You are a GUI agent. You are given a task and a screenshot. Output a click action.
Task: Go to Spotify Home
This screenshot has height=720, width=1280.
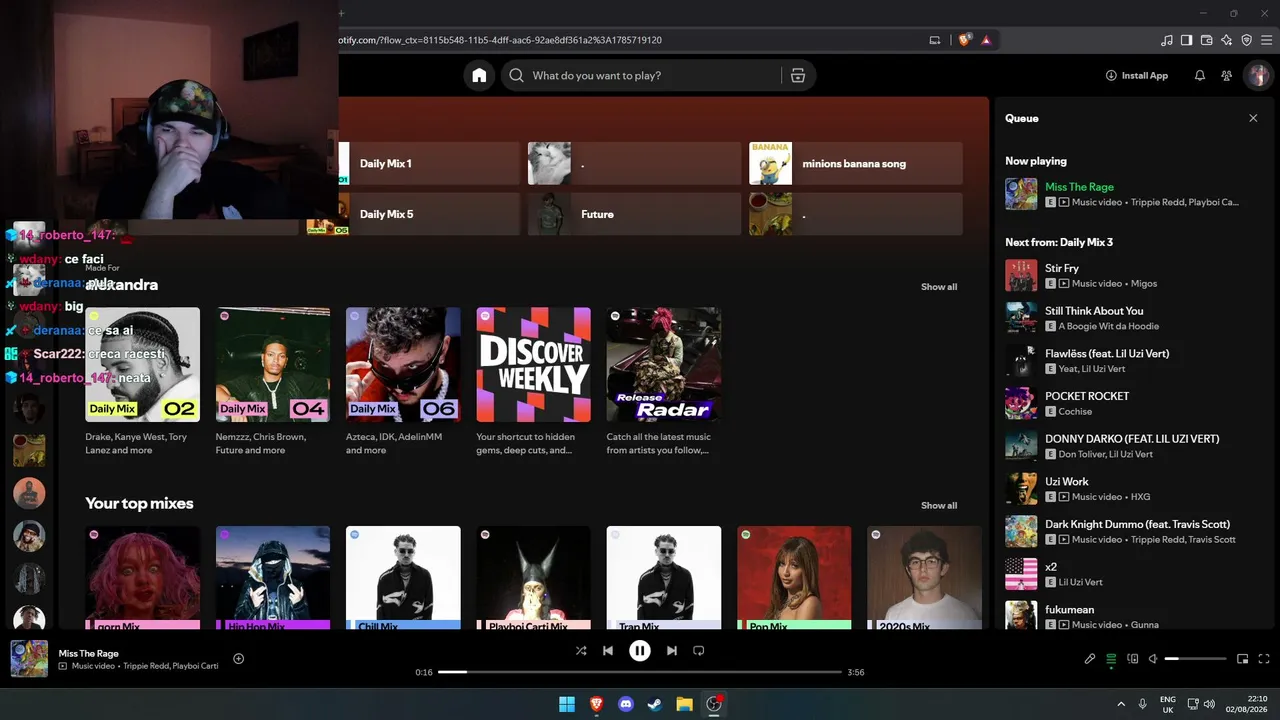coord(479,75)
